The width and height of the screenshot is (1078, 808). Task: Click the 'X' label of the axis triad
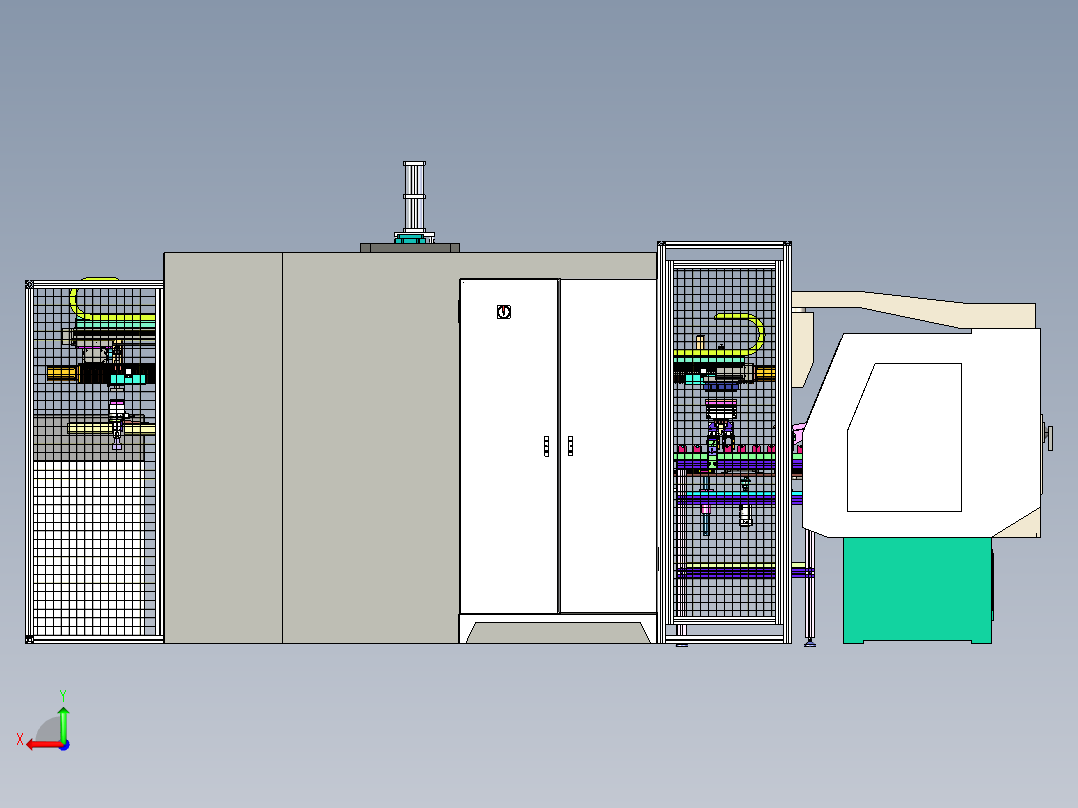(x=20, y=739)
